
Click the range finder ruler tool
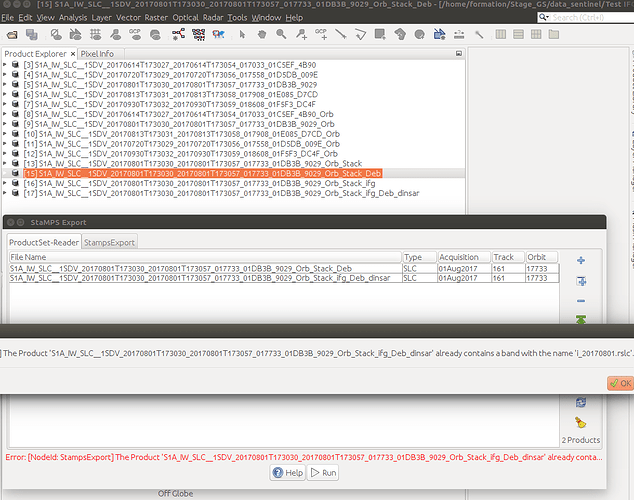click(459, 35)
